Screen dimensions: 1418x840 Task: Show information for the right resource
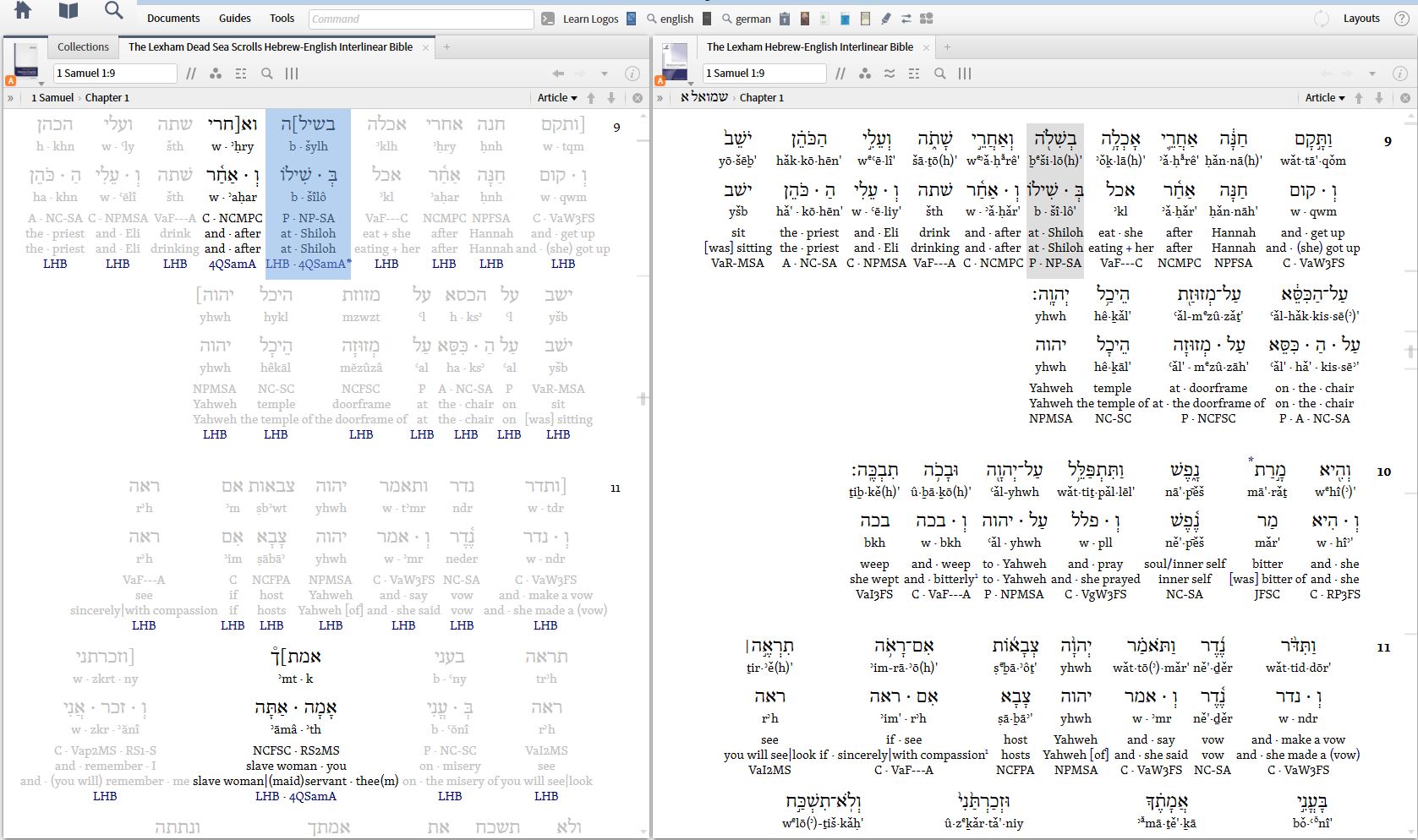click(1399, 74)
